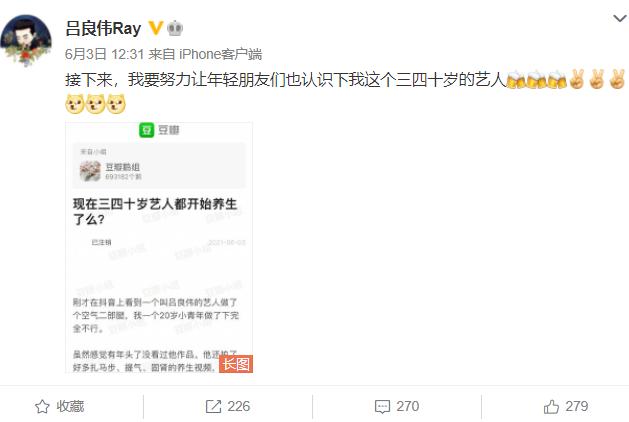The height and width of the screenshot is (422, 629).
Task: Open repost count 226
Action: (x=239, y=406)
